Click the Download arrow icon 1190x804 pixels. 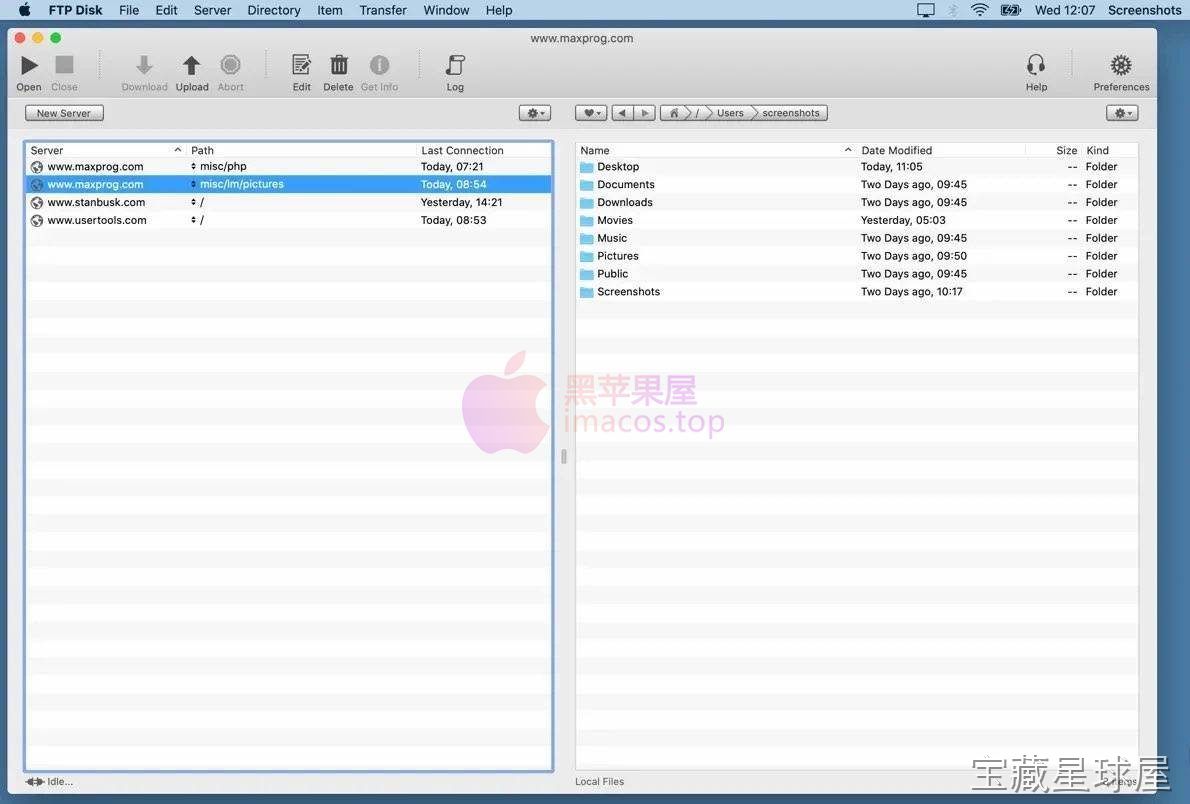click(x=144, y=65)
